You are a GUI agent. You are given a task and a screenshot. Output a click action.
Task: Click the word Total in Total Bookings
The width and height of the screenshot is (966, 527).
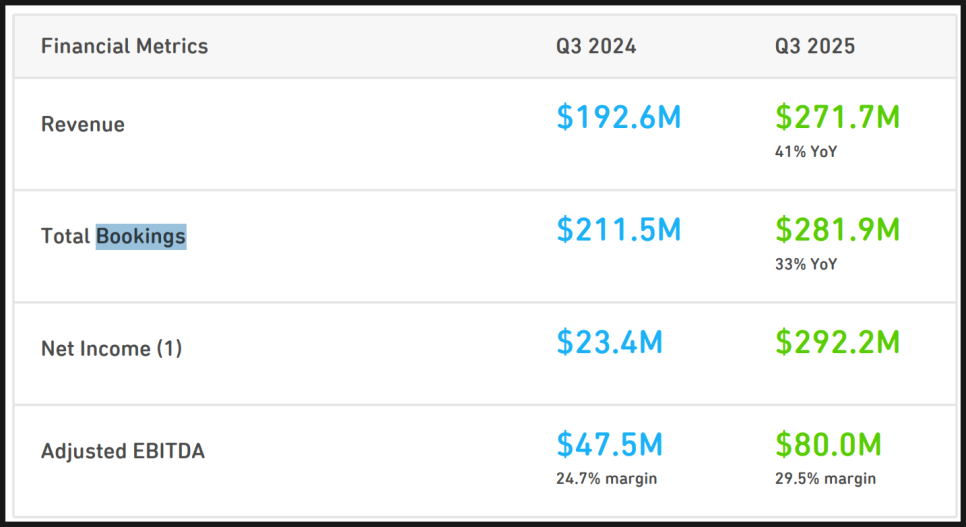66,237
